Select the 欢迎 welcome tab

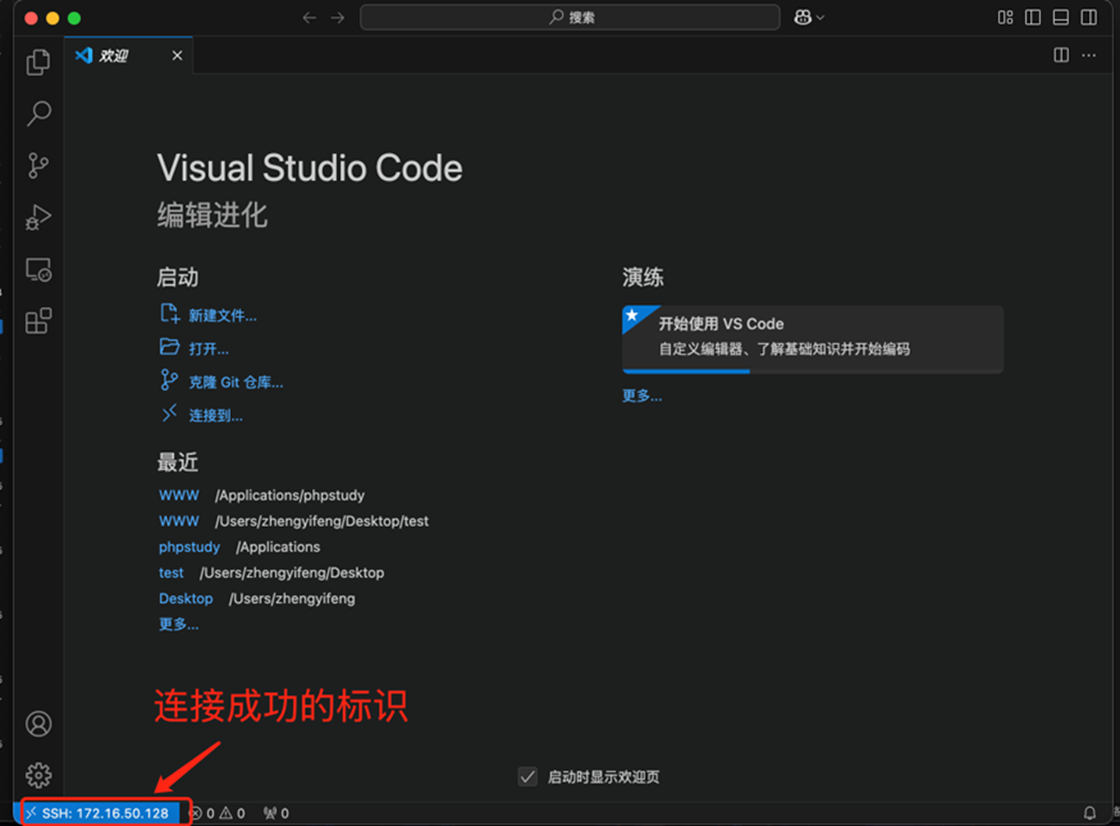click(x=129, y=56)
